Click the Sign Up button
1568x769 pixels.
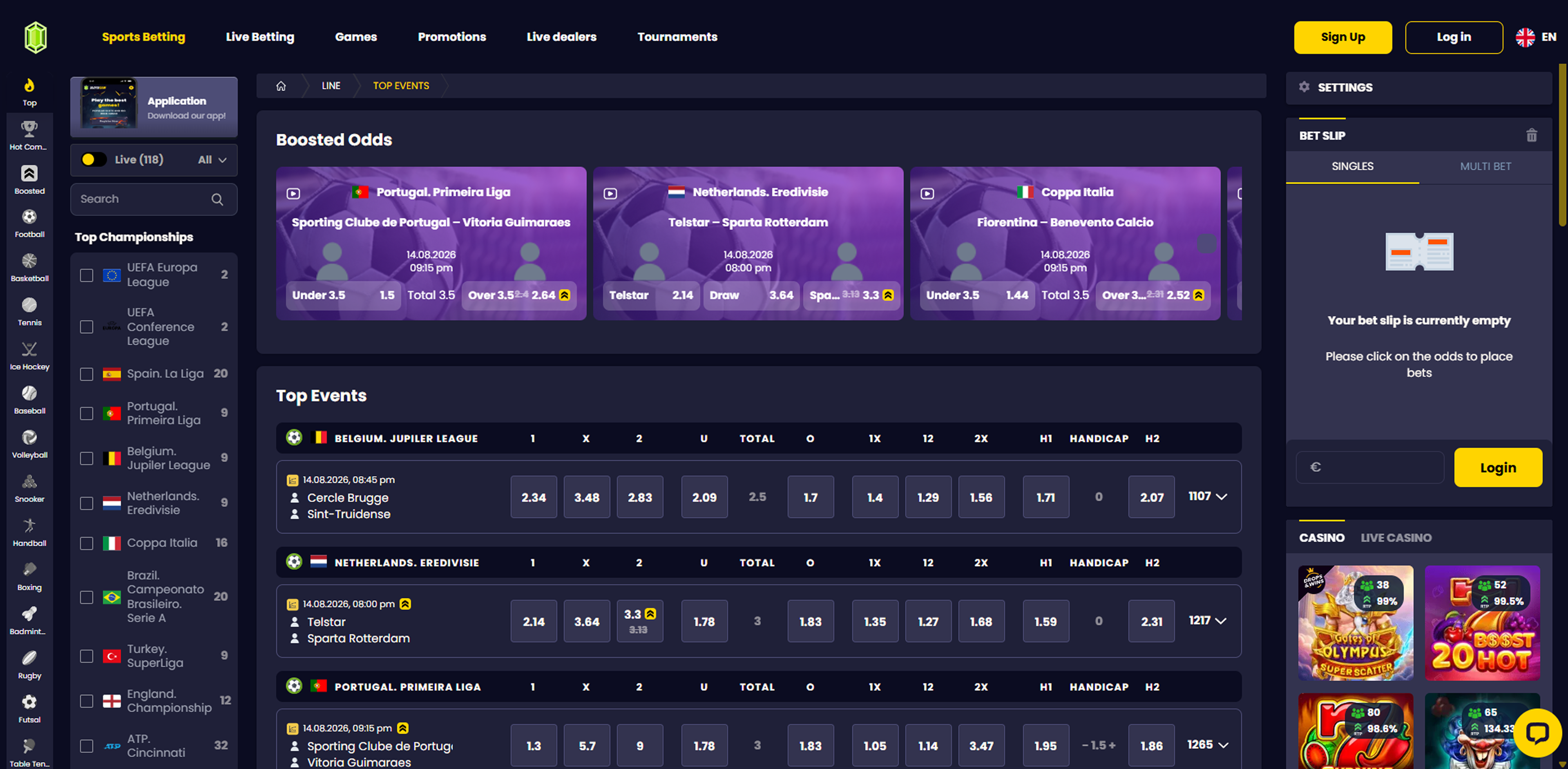click(x=1343, y=37)
